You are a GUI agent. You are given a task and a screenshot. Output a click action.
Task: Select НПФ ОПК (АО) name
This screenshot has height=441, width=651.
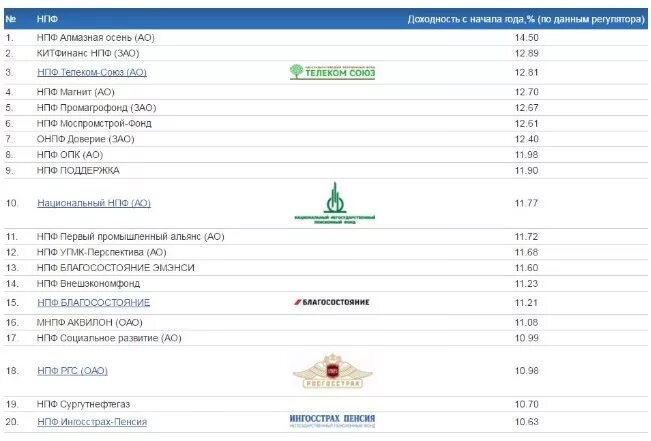coord(70,154)
